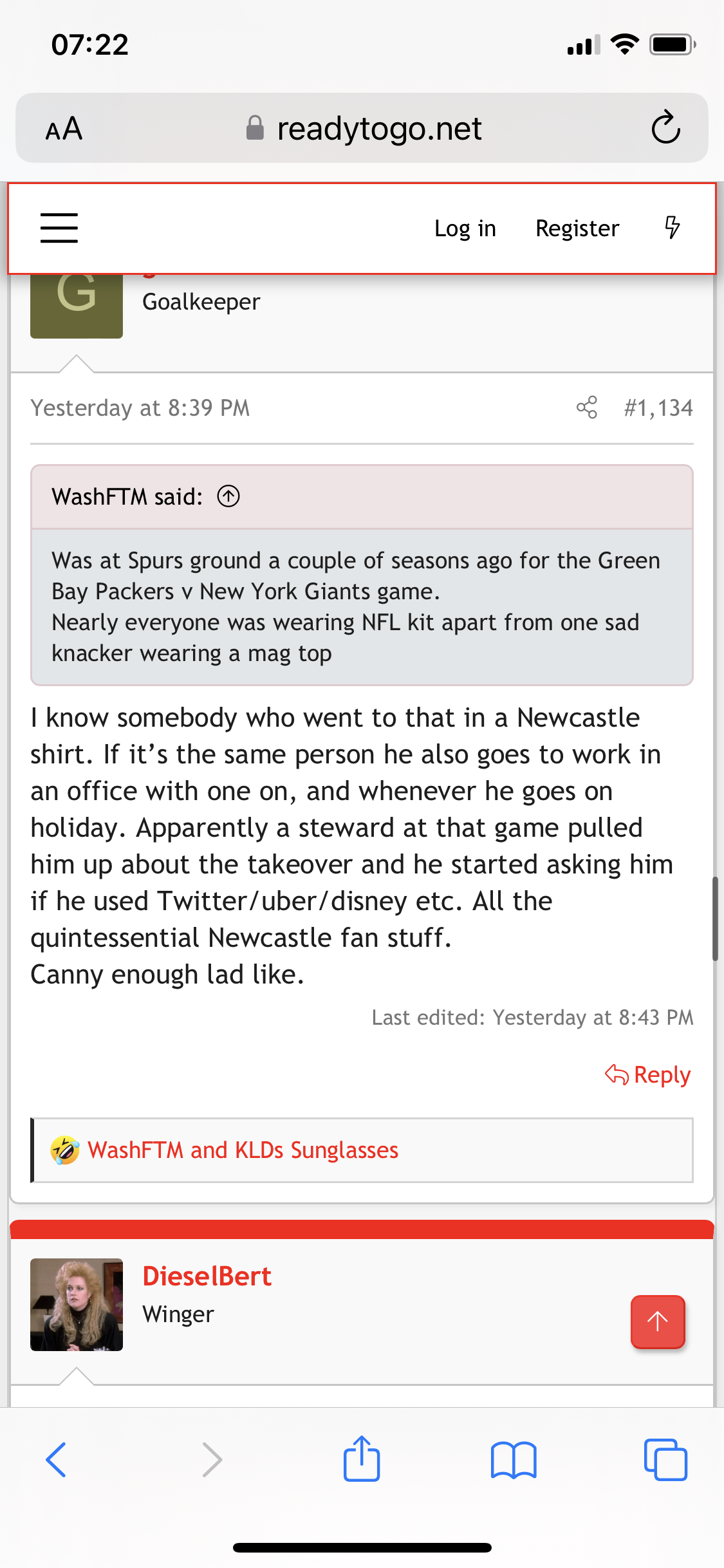Open Safari bookmarks
The image size is (724, 1568).
513,1460
